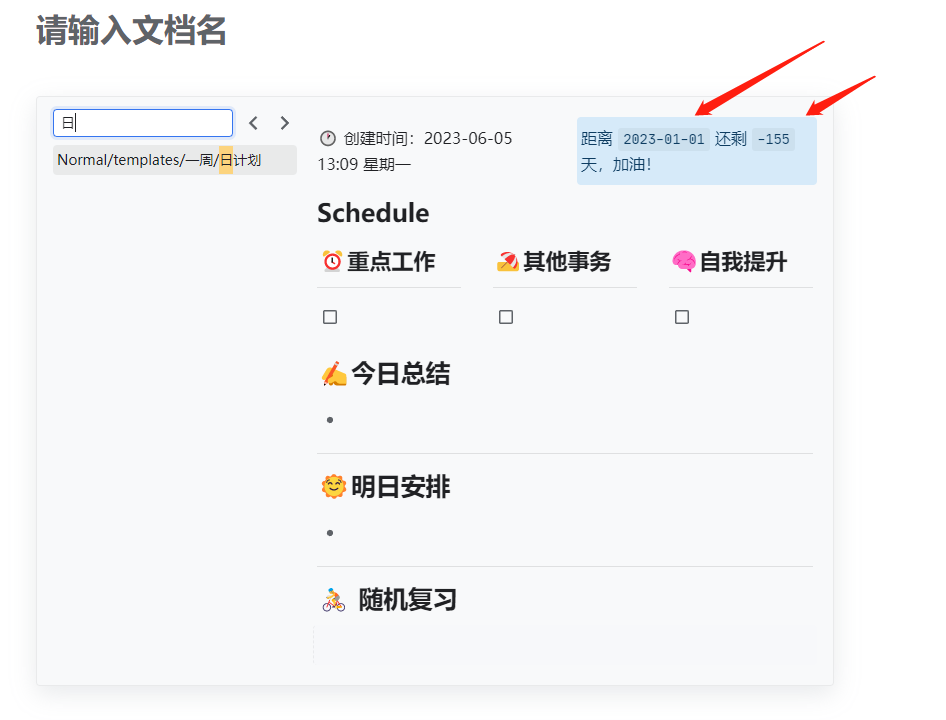Click the Schedule heading

point(373,213)
